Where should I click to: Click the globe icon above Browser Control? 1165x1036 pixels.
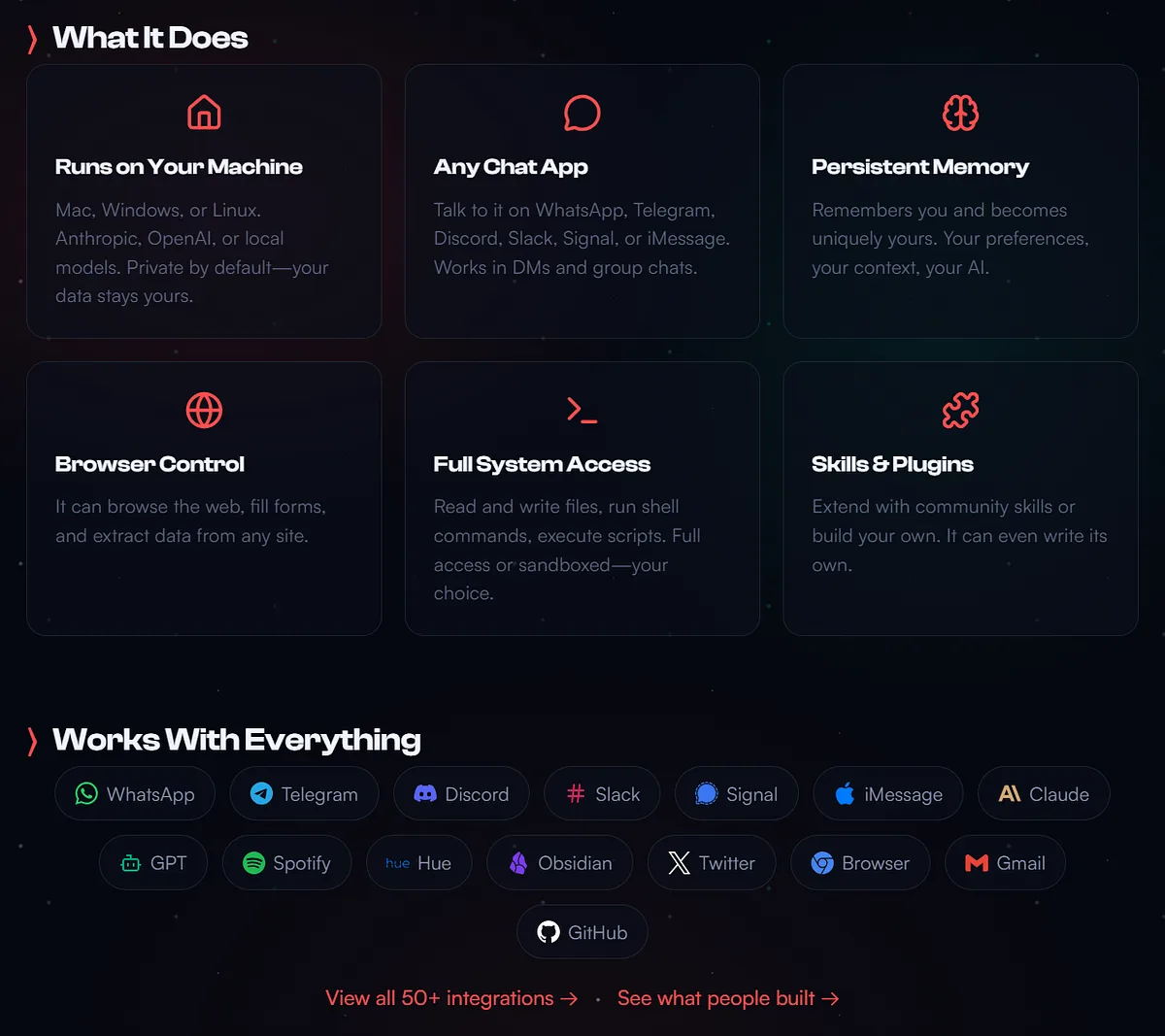[204, 411]
